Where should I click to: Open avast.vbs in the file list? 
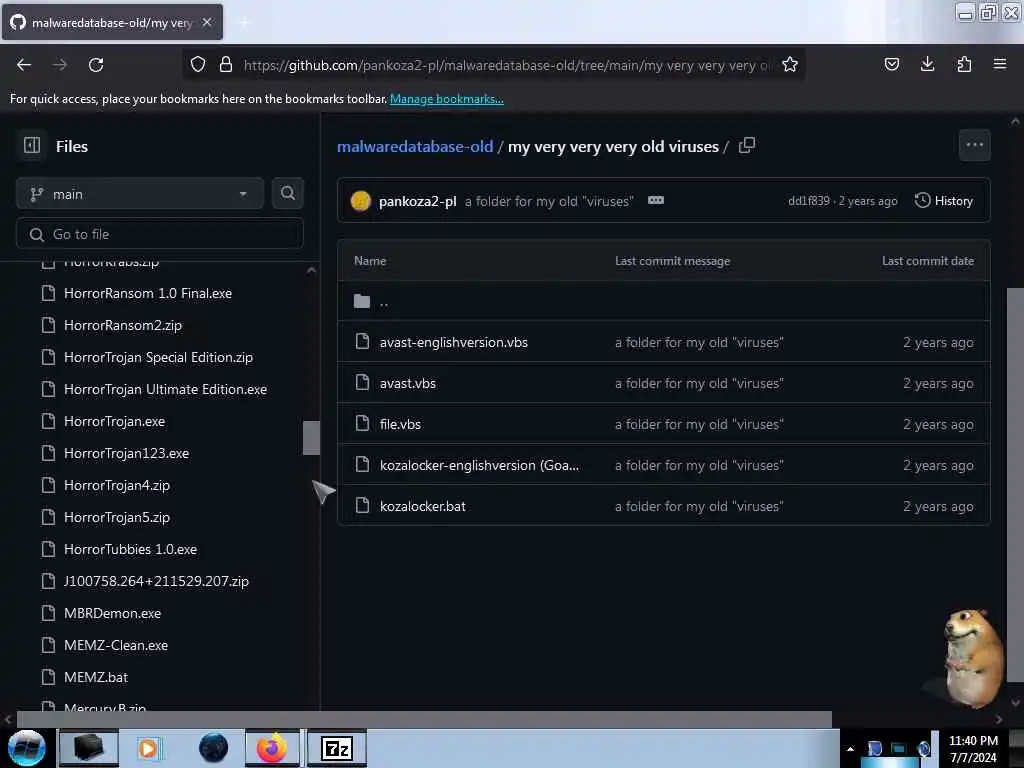click(x=408, y=383)
